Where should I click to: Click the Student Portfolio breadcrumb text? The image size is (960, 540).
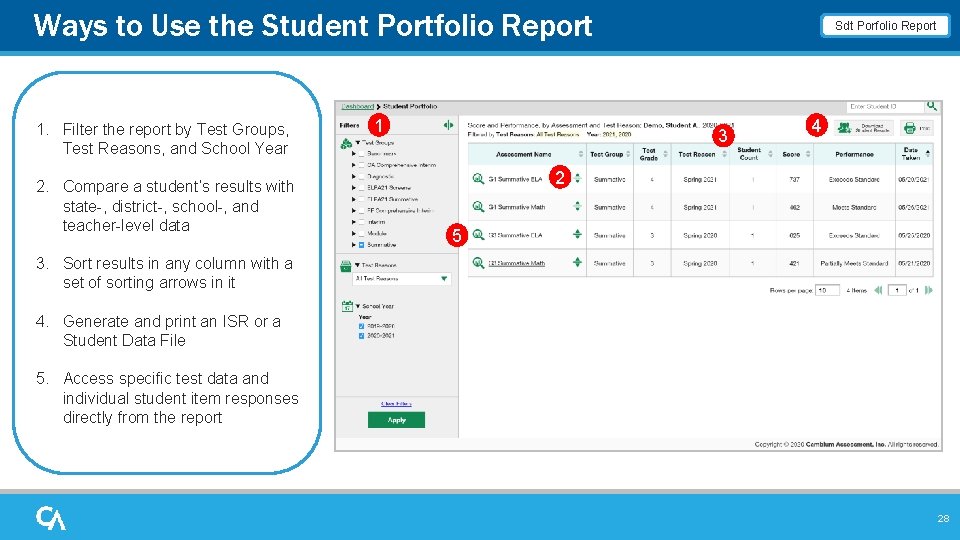pyautogui.click(x=410, y=107)
